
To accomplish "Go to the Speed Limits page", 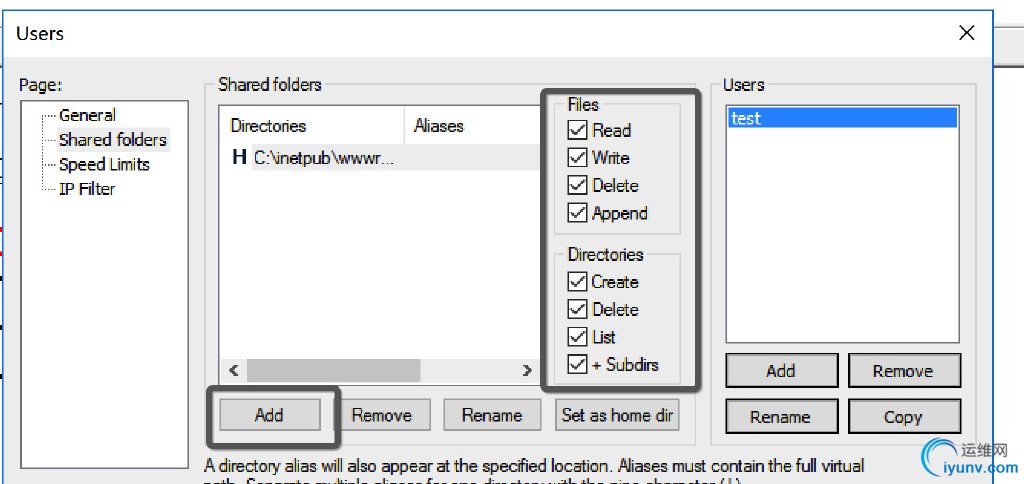I will 104,165.
